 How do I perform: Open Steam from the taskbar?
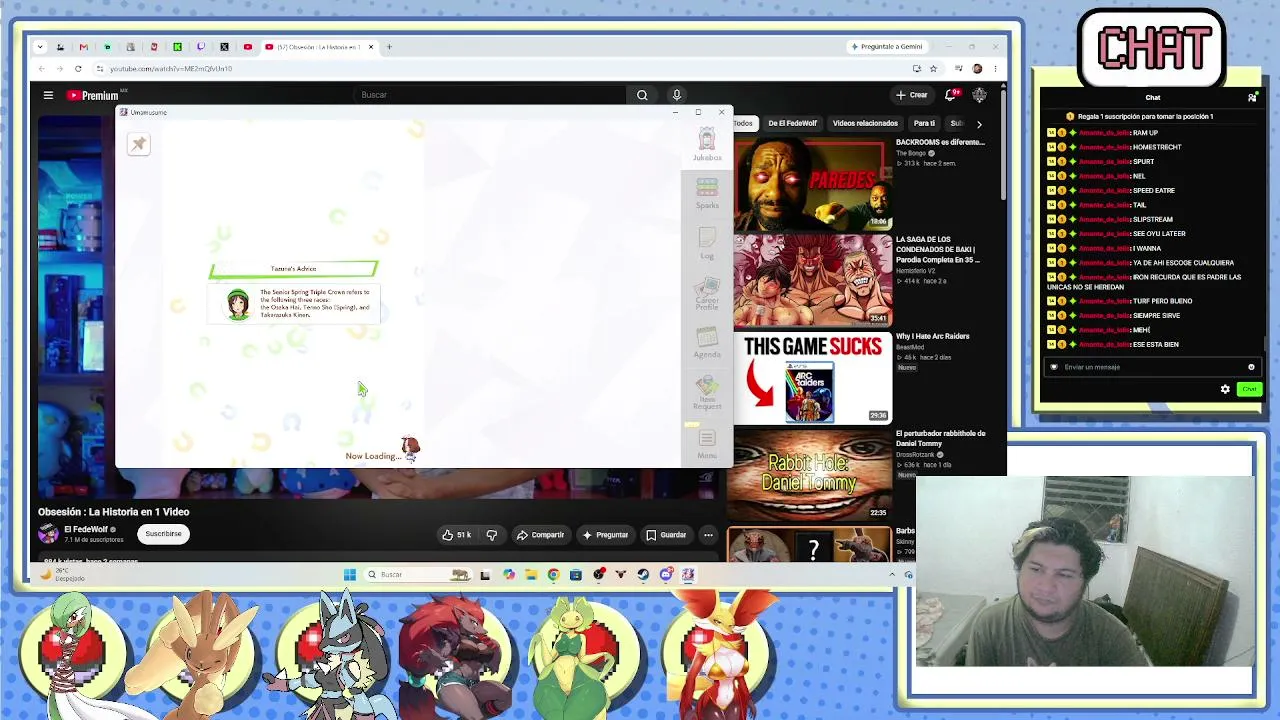(x=643, y=575)
